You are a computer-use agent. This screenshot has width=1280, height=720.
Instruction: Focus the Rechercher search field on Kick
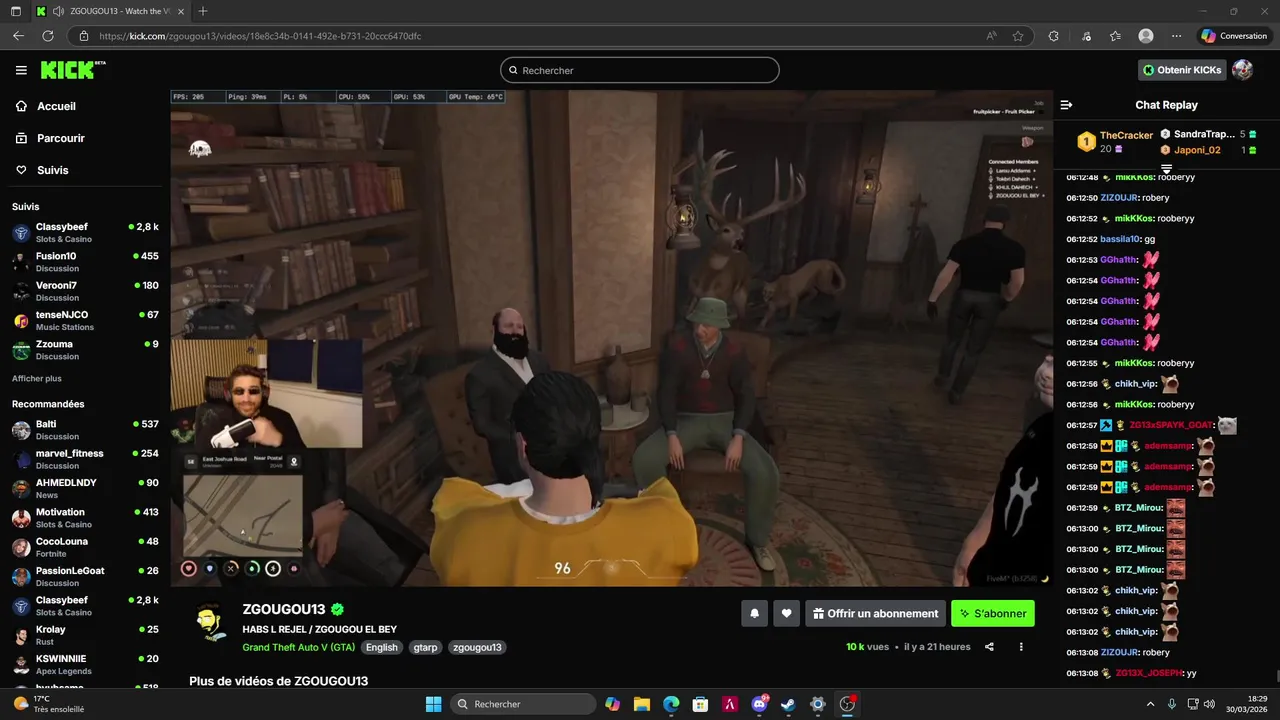(640, 70)
